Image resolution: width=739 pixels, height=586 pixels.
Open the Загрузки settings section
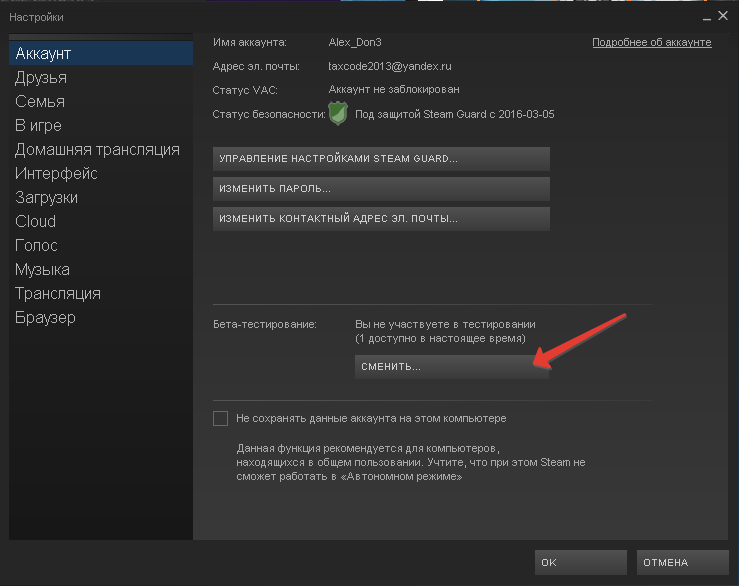point(46,197)
